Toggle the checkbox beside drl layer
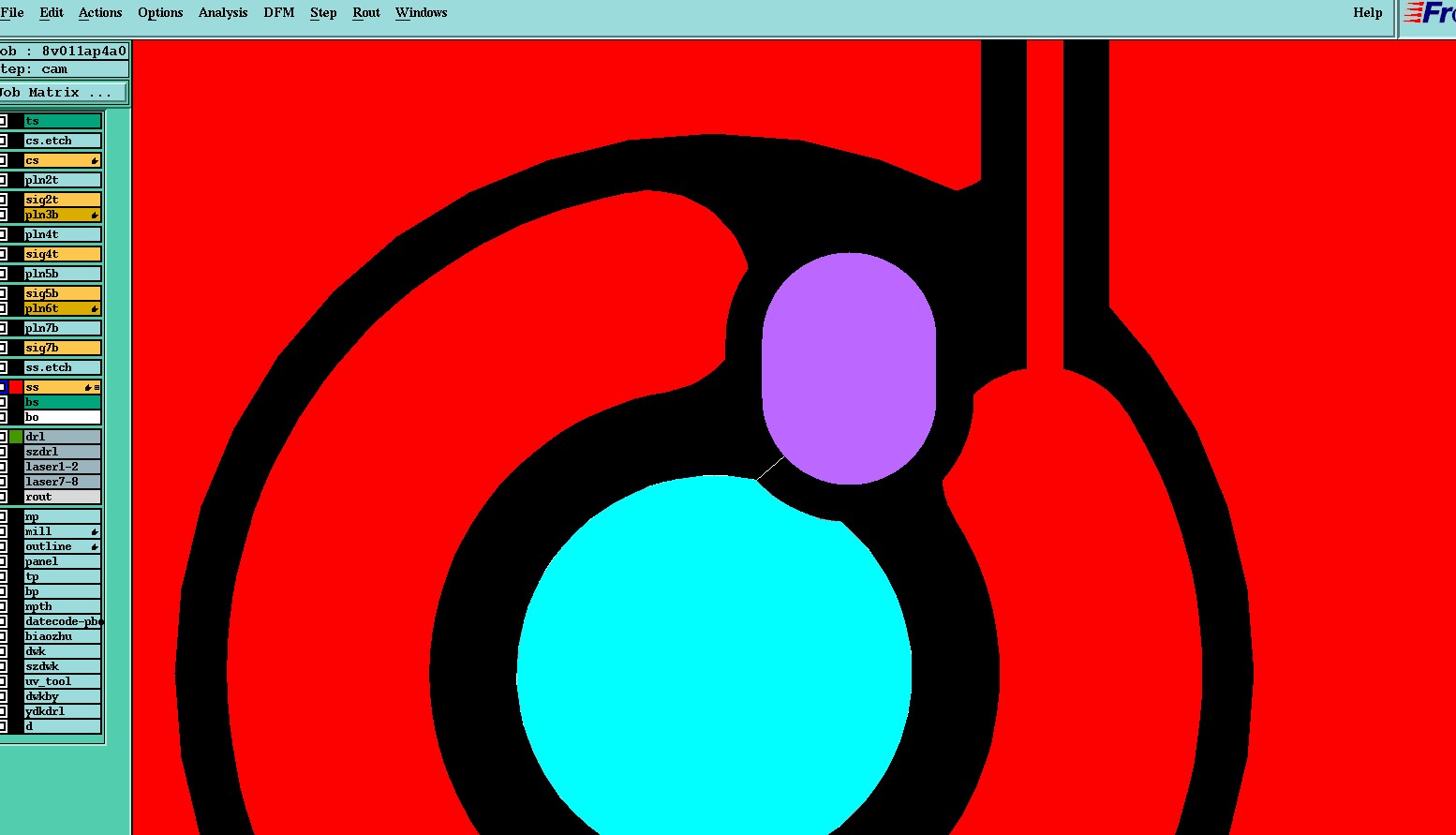 (x=3, y=437)
